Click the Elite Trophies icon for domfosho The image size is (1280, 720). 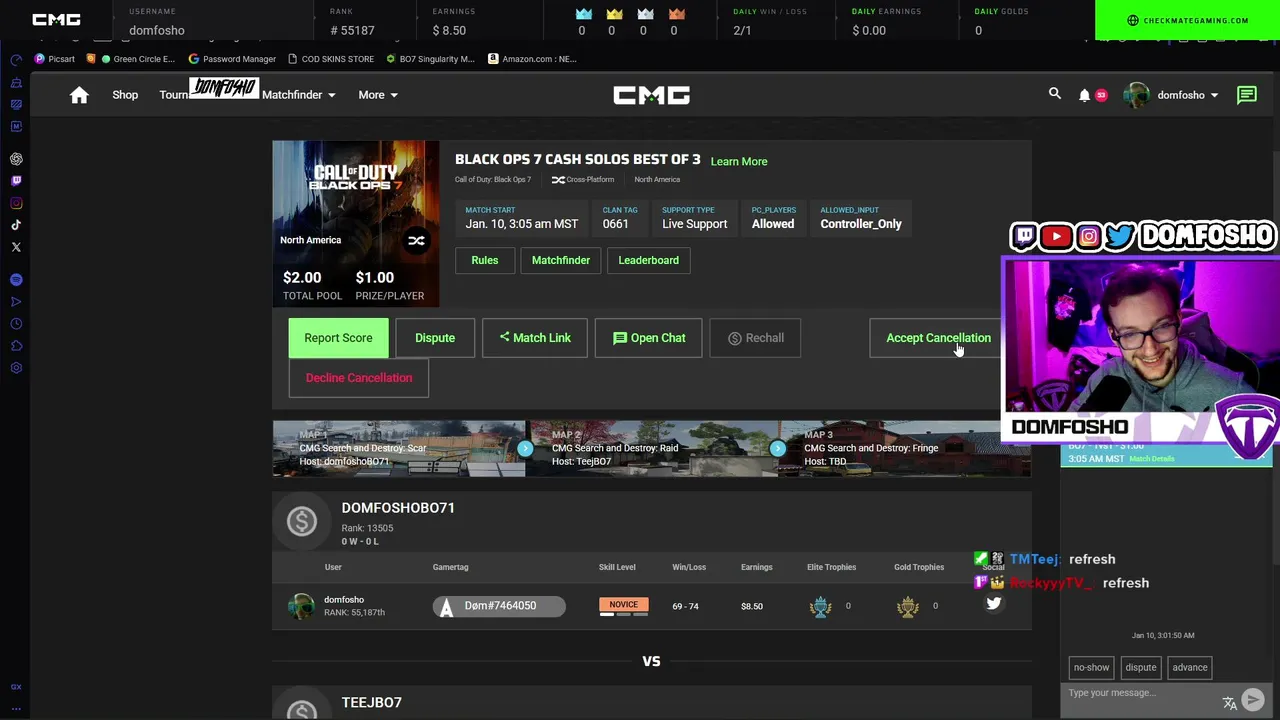[x=820, y=606]
